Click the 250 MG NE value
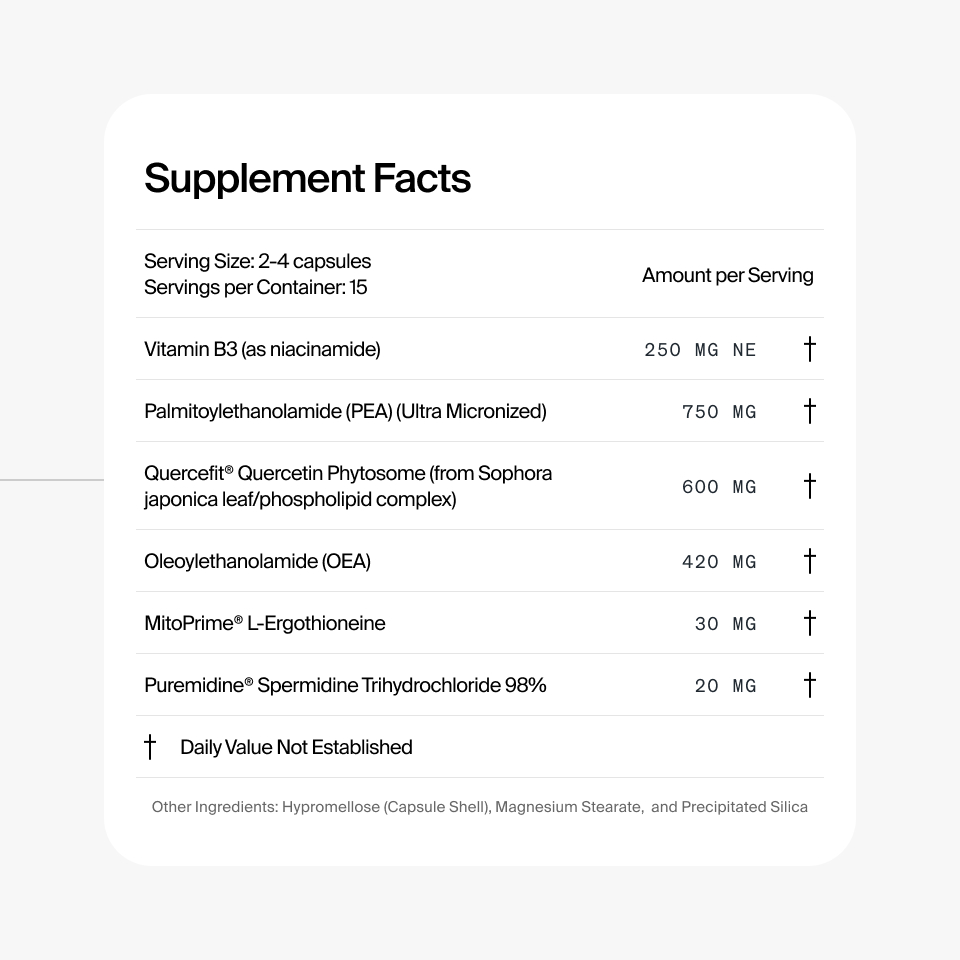Viewport: 960px width, 960px height. click(x=700, y=350)
